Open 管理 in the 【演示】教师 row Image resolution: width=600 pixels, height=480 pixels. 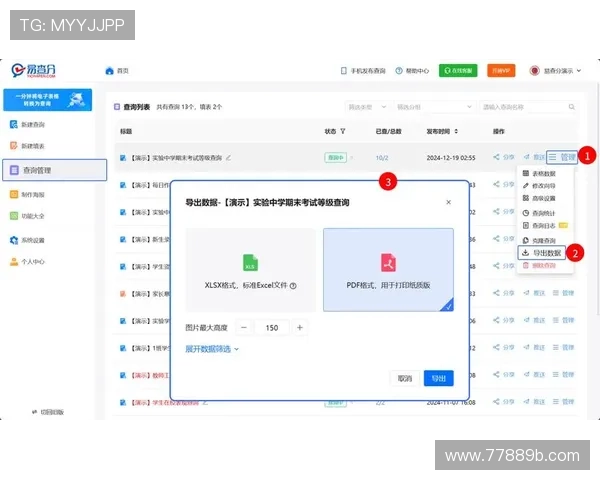(x=563, y=374)
